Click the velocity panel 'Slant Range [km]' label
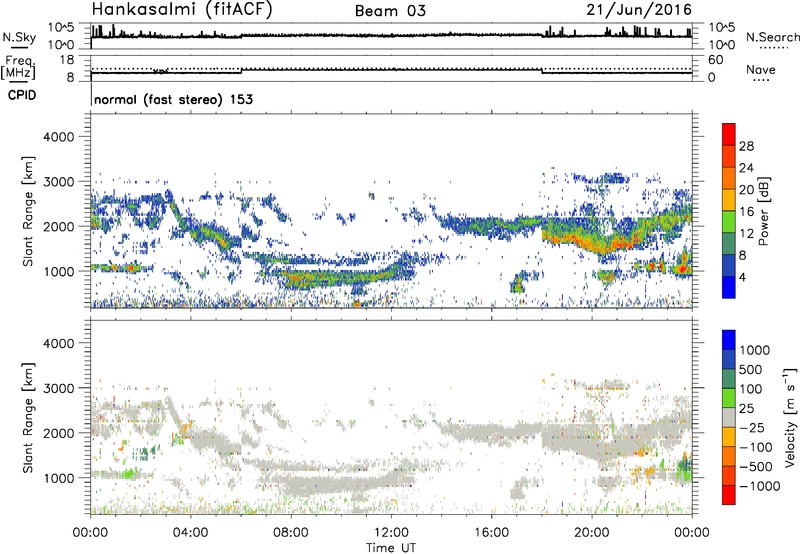The width and height of the screenshot is (800, 554). (x=28, y=418)
